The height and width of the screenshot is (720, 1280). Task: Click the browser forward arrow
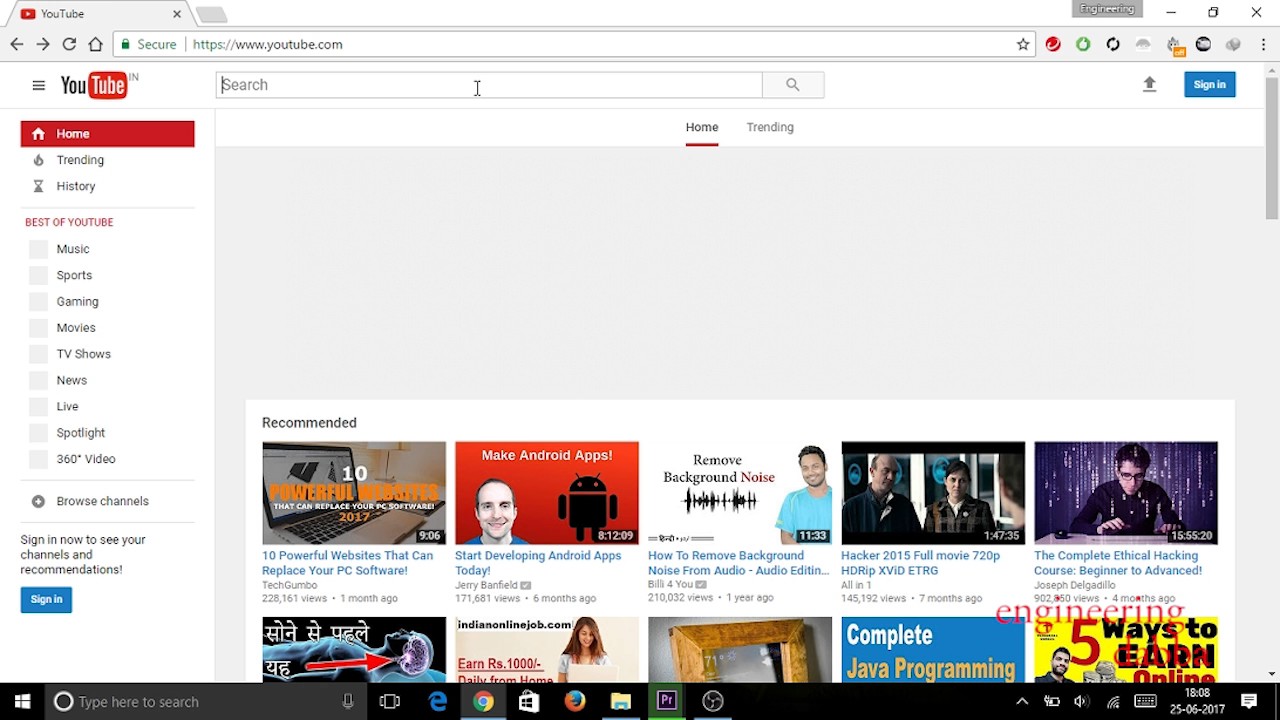coord(43,44)
